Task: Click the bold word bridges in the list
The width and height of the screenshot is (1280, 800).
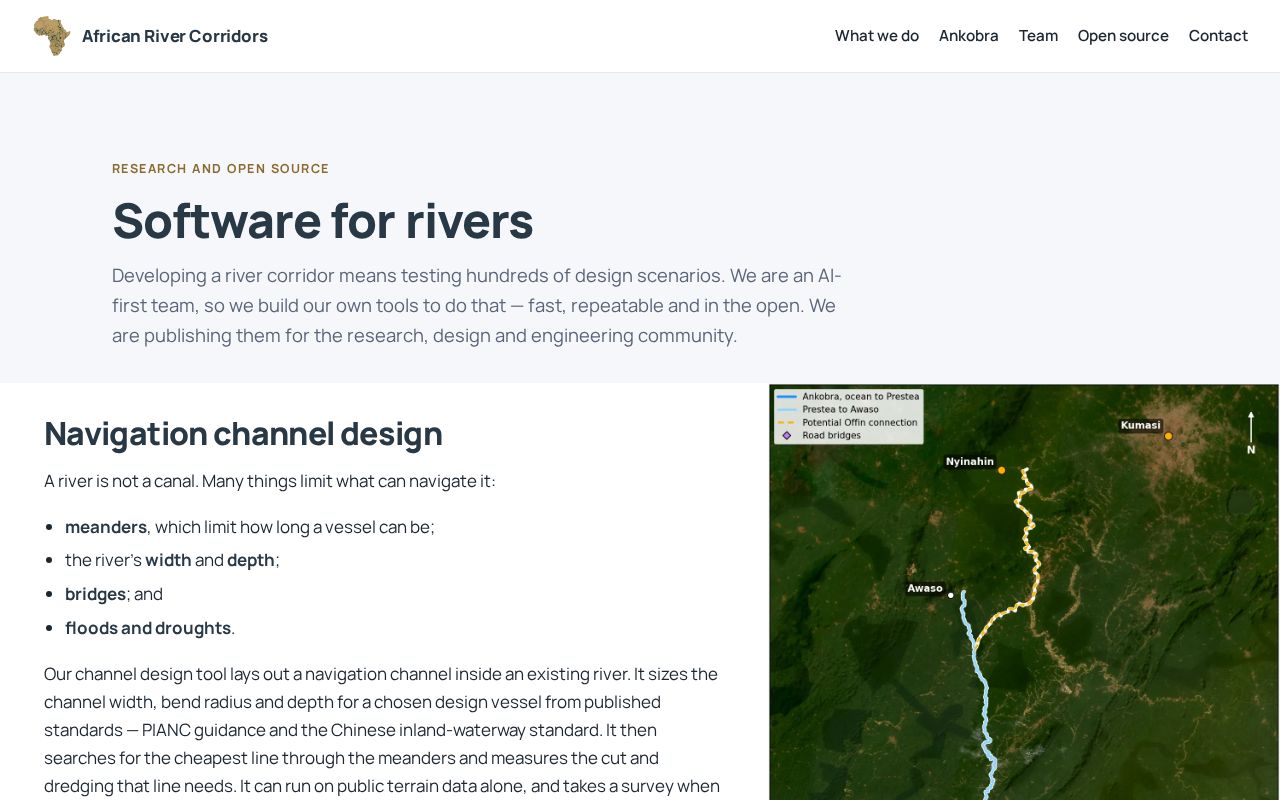Action: [95, 594]
